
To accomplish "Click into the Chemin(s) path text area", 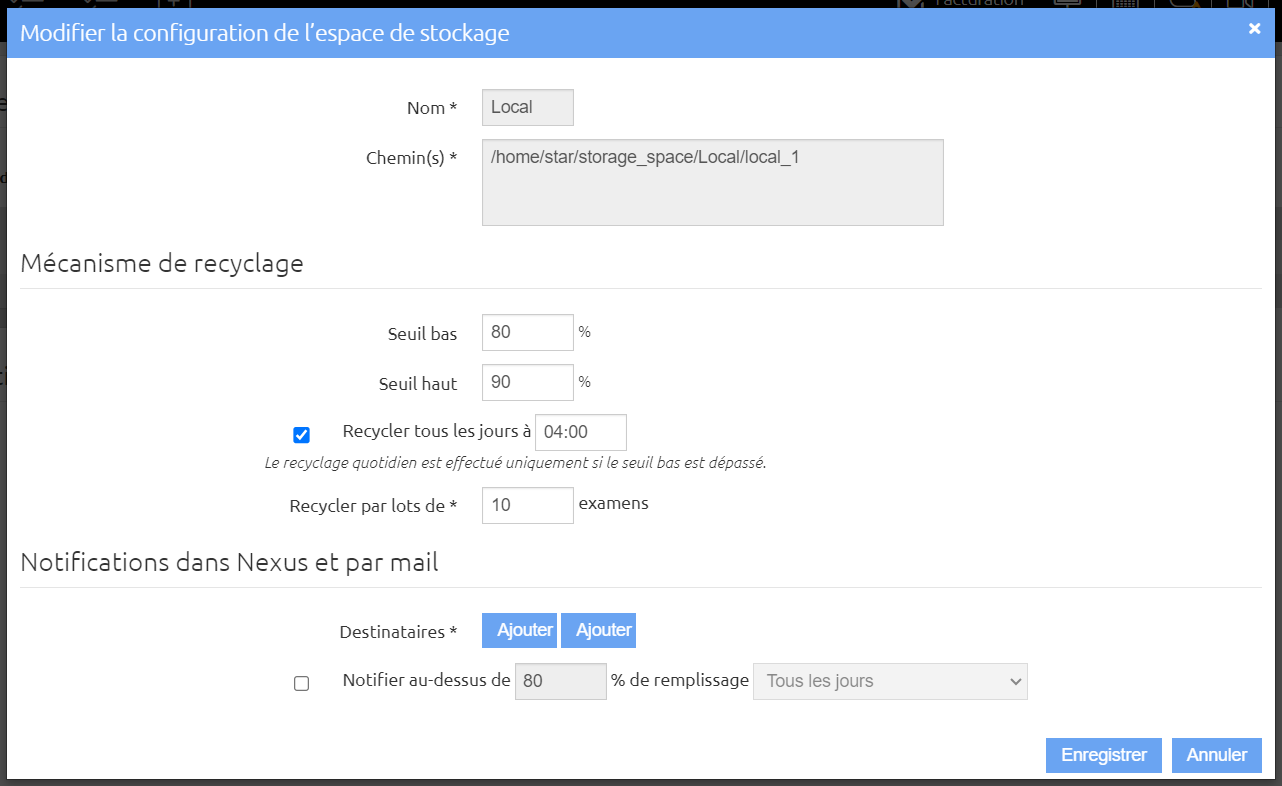I will [713, 182].
